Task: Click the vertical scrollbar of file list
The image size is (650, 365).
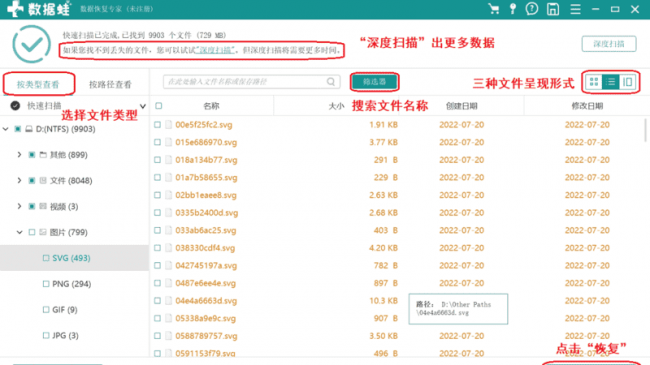Action: tap(645, 131)
